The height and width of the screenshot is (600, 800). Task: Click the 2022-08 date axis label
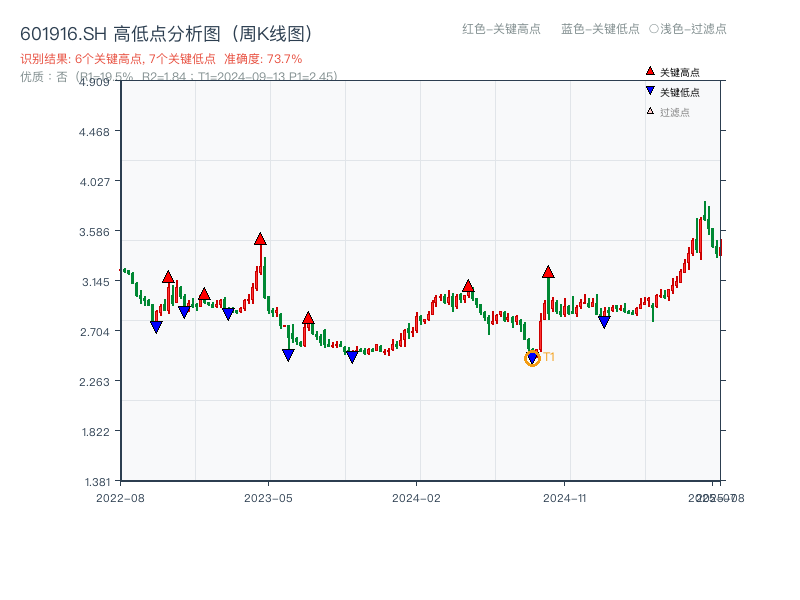(120, 498)
